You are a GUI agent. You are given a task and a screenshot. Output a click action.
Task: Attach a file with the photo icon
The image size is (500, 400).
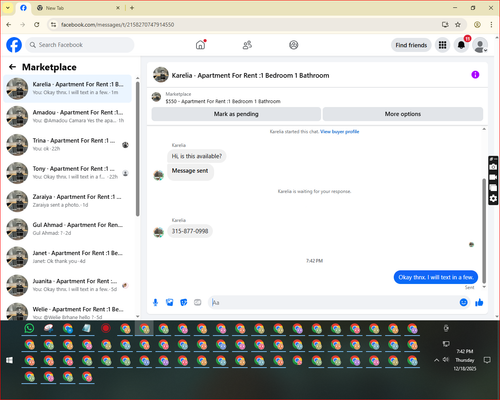pyautogui.click(x=170, y=302)
